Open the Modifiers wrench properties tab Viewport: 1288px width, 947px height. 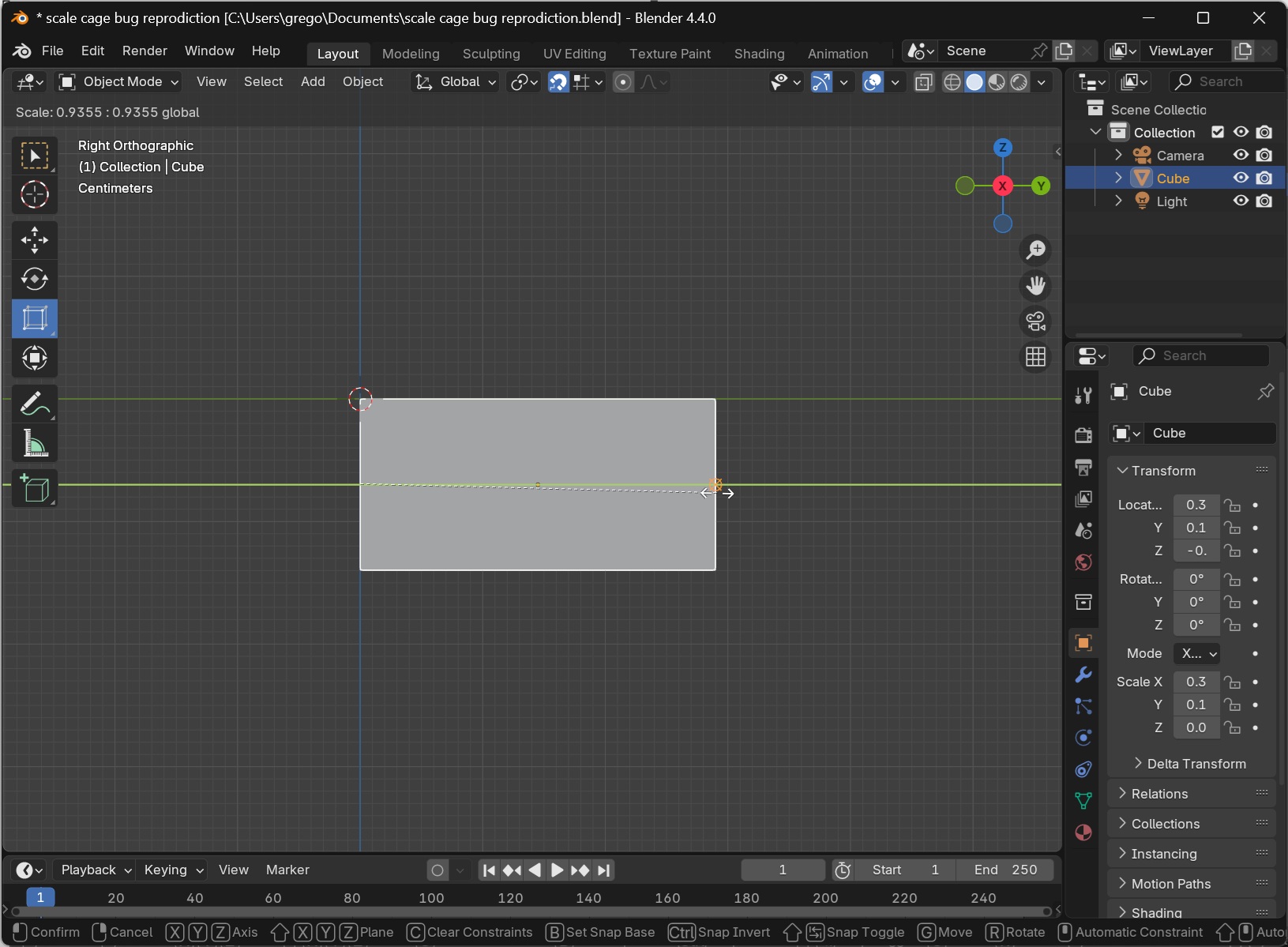coord(1083,675)
